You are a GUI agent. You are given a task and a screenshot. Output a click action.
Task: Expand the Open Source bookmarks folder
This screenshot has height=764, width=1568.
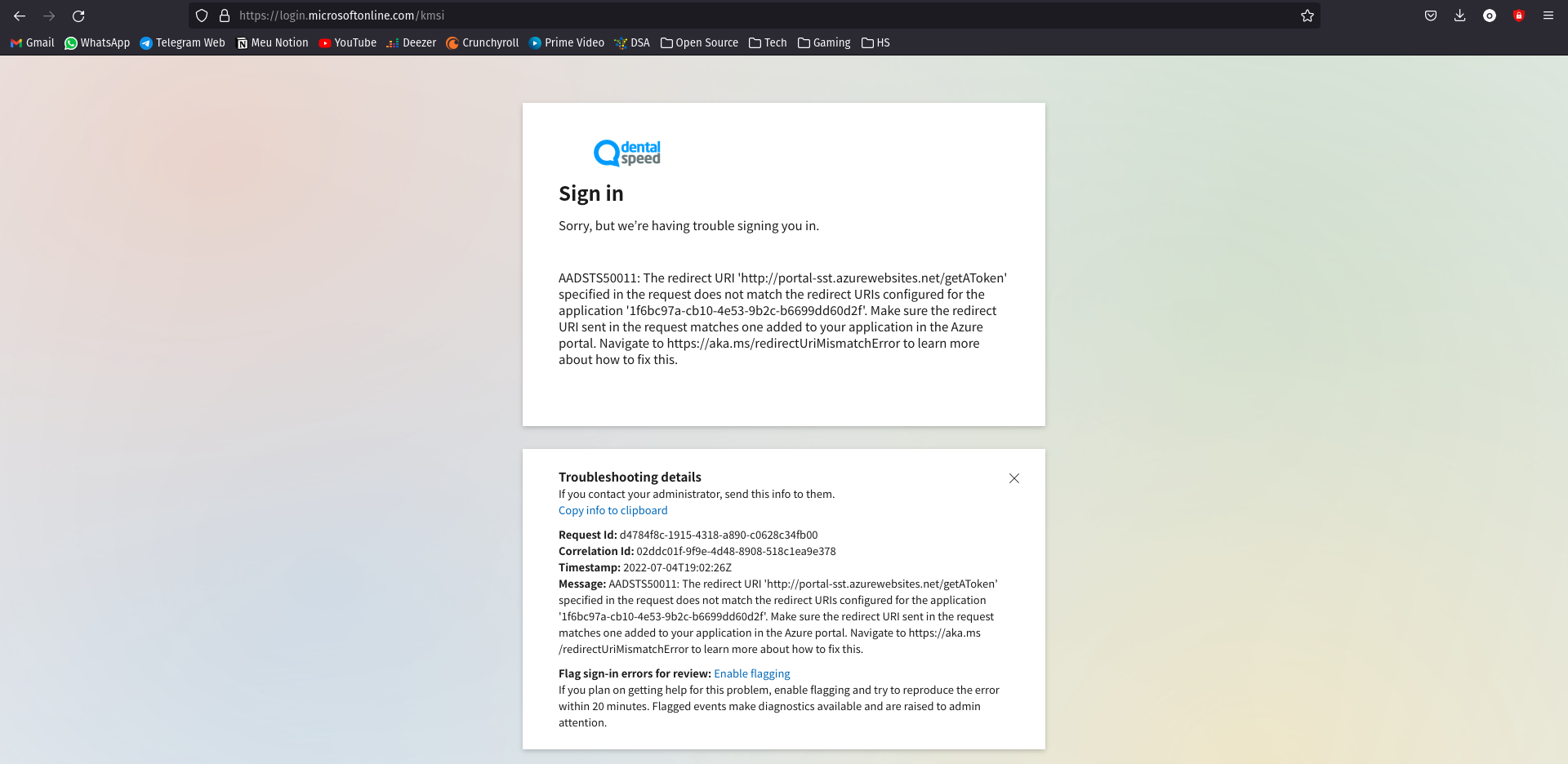click(x=699, y=42)
